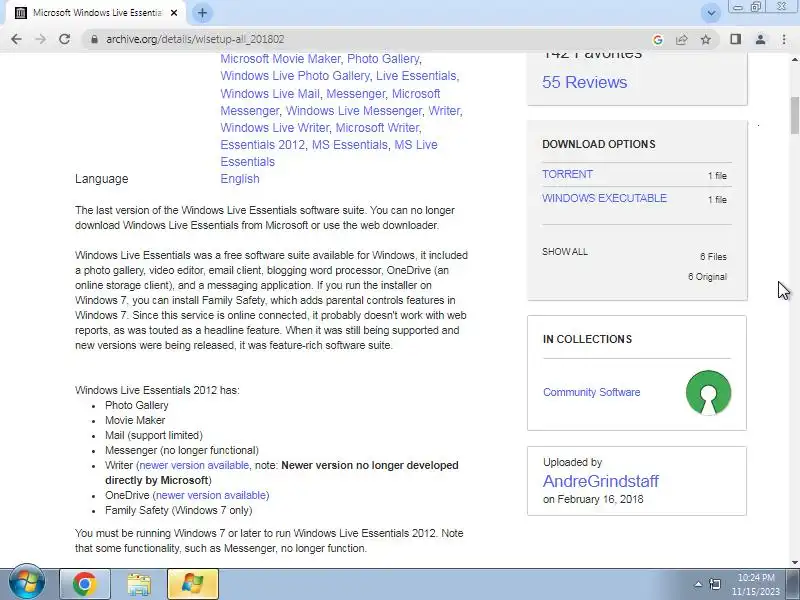Open the Photo Gallery topic link

click(x=383, y=59)
